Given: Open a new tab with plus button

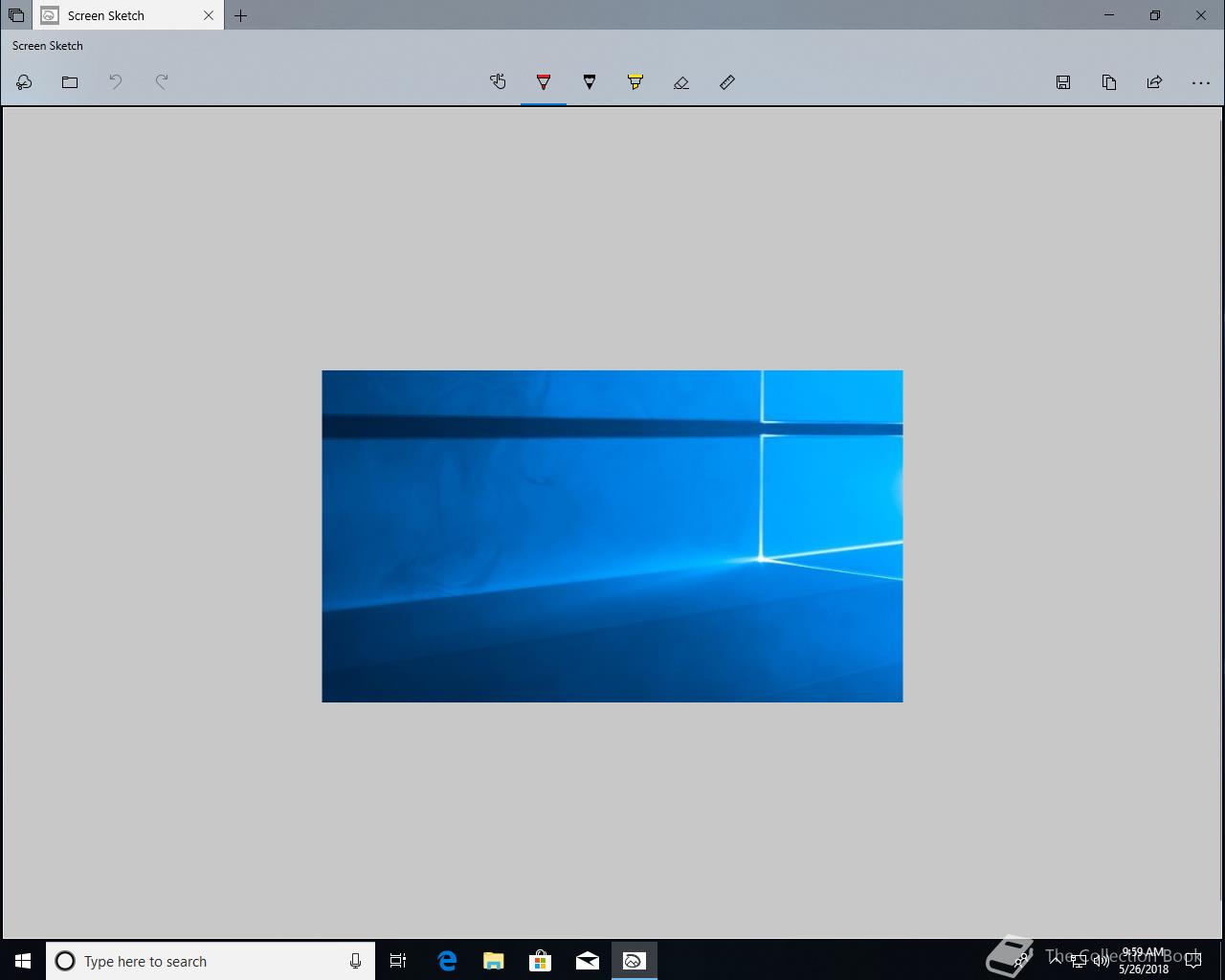Looking at the screenshot, I should 240,15.
